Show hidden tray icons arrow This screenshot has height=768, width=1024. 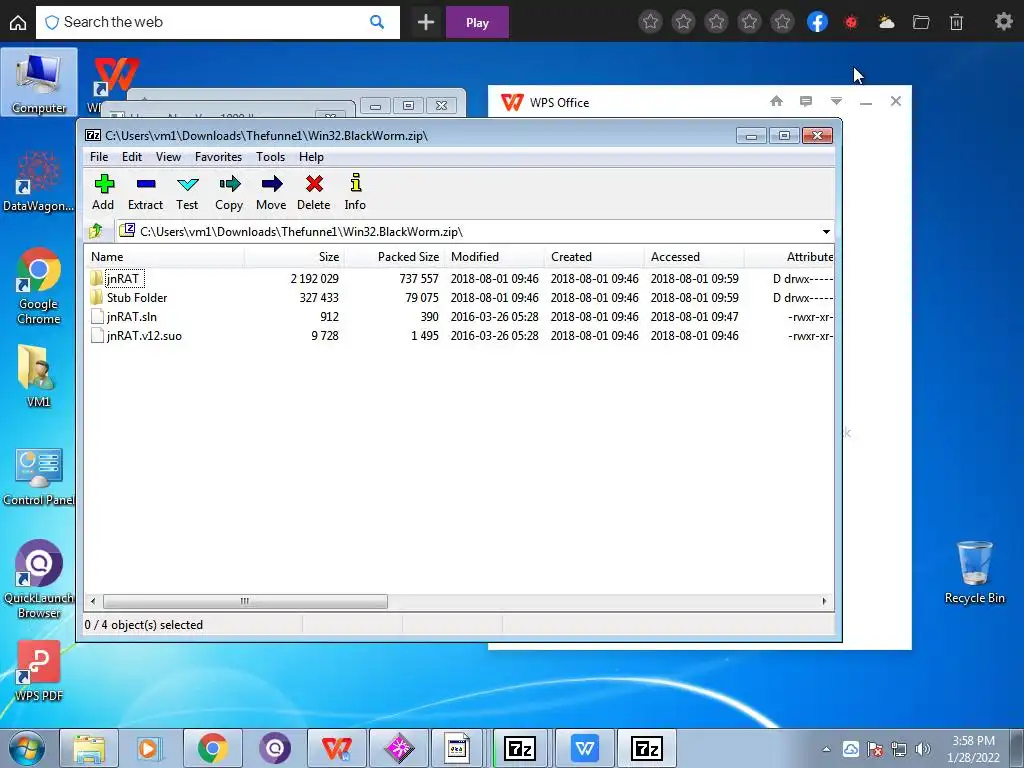[x=826, y=749]
